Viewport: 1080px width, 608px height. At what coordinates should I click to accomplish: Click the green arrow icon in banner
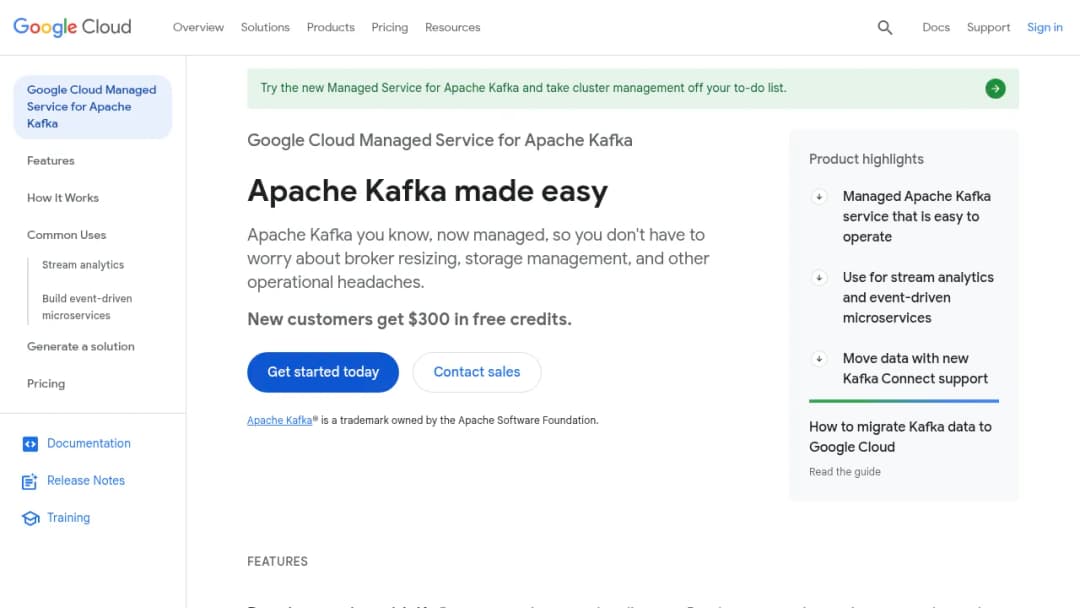coord(995,88)
